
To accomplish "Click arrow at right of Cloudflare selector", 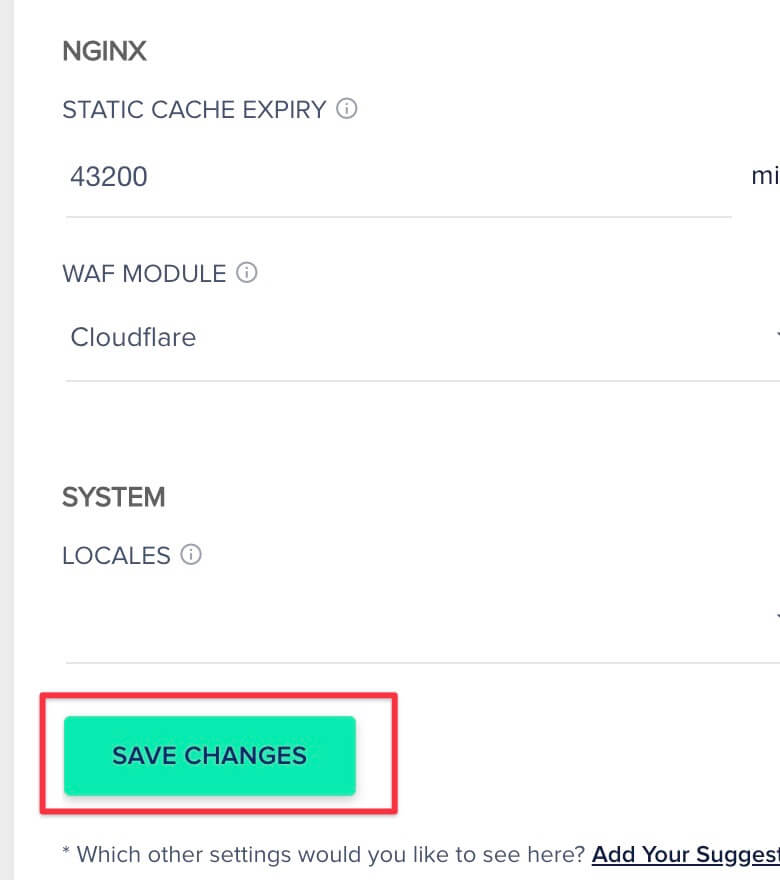I will [778, 335].
